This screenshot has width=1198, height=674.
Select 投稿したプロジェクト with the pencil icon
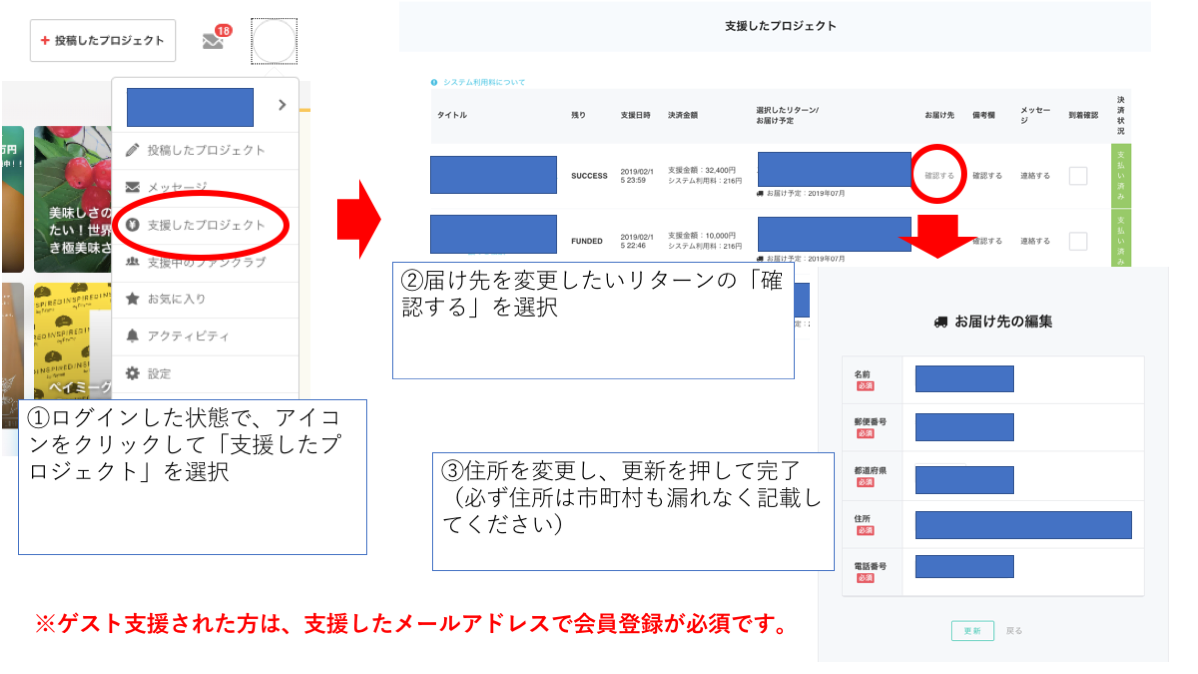click(x=205, y=150)
